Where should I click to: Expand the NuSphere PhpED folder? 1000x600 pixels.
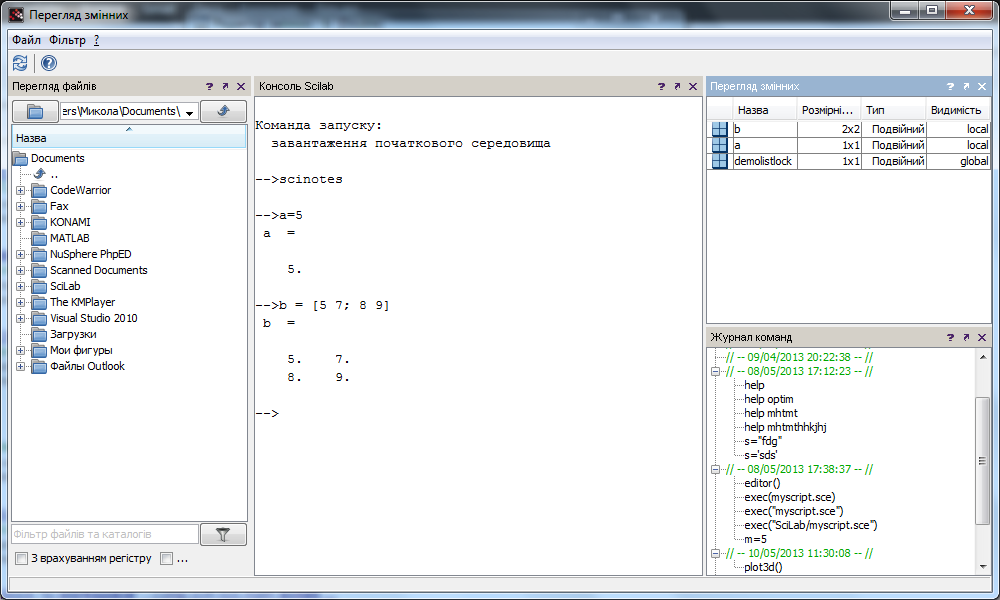pyautogui.click(x=20, y=254)
